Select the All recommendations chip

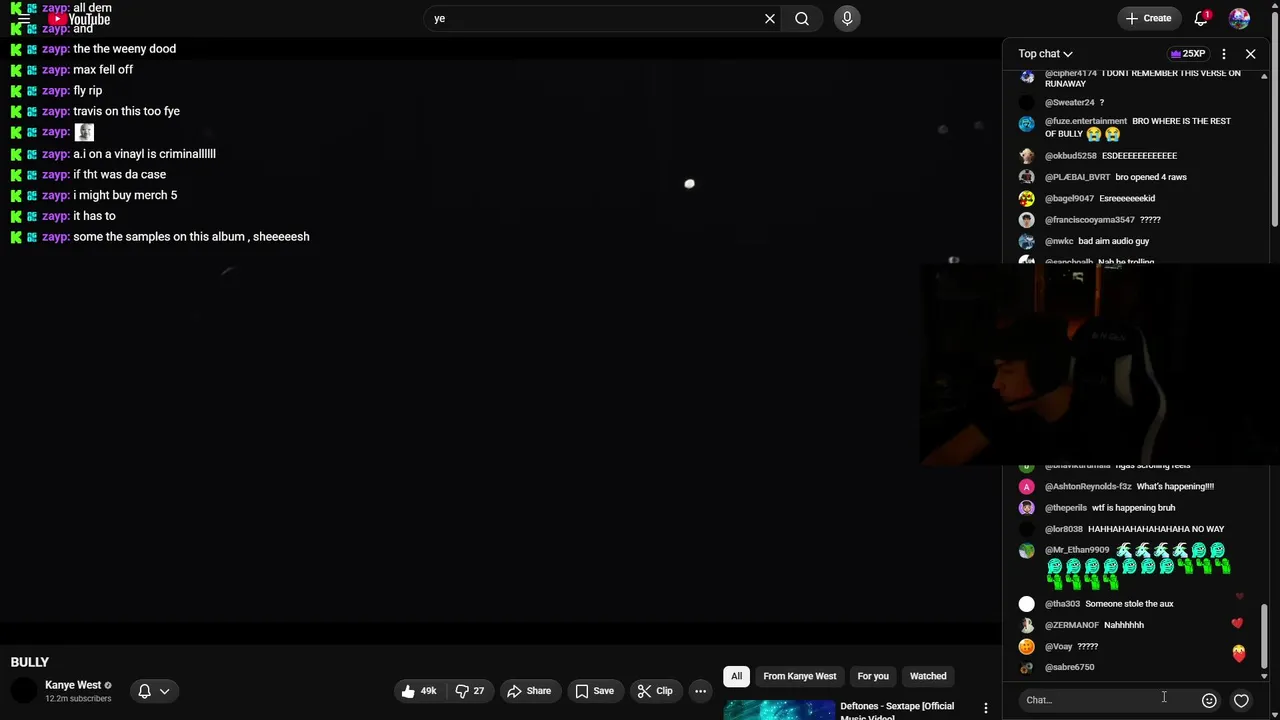tap(736, 676)
